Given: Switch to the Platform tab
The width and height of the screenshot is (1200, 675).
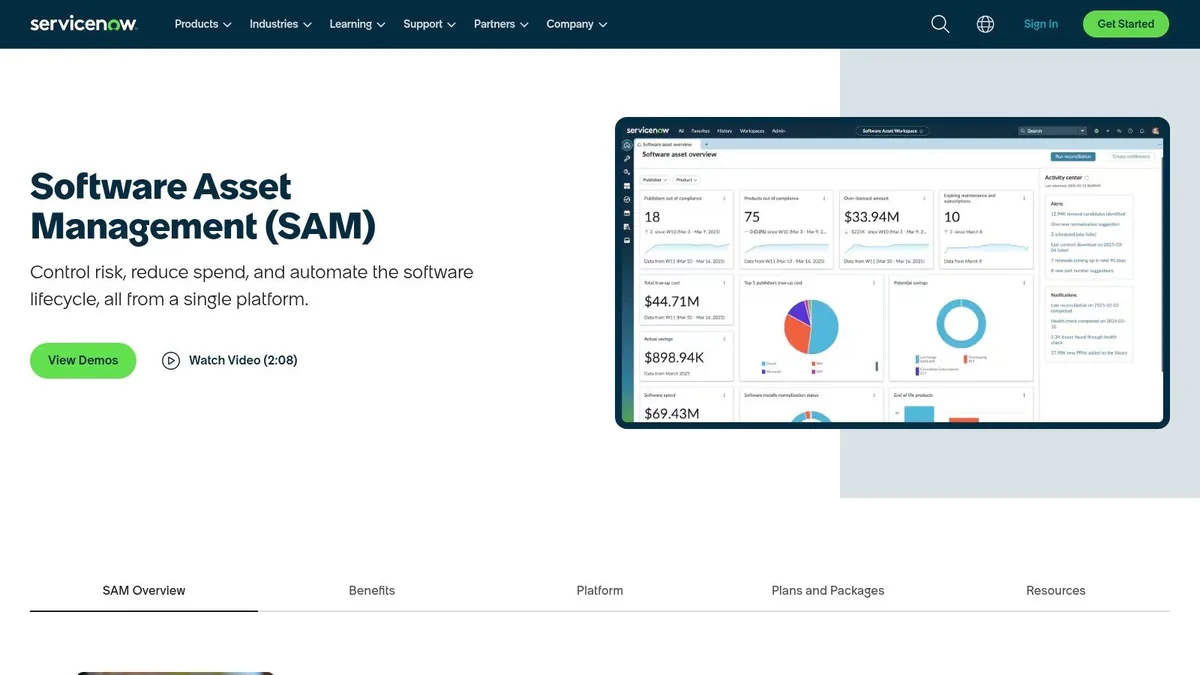Looking at the screenshot, I should tap(600, 591).
